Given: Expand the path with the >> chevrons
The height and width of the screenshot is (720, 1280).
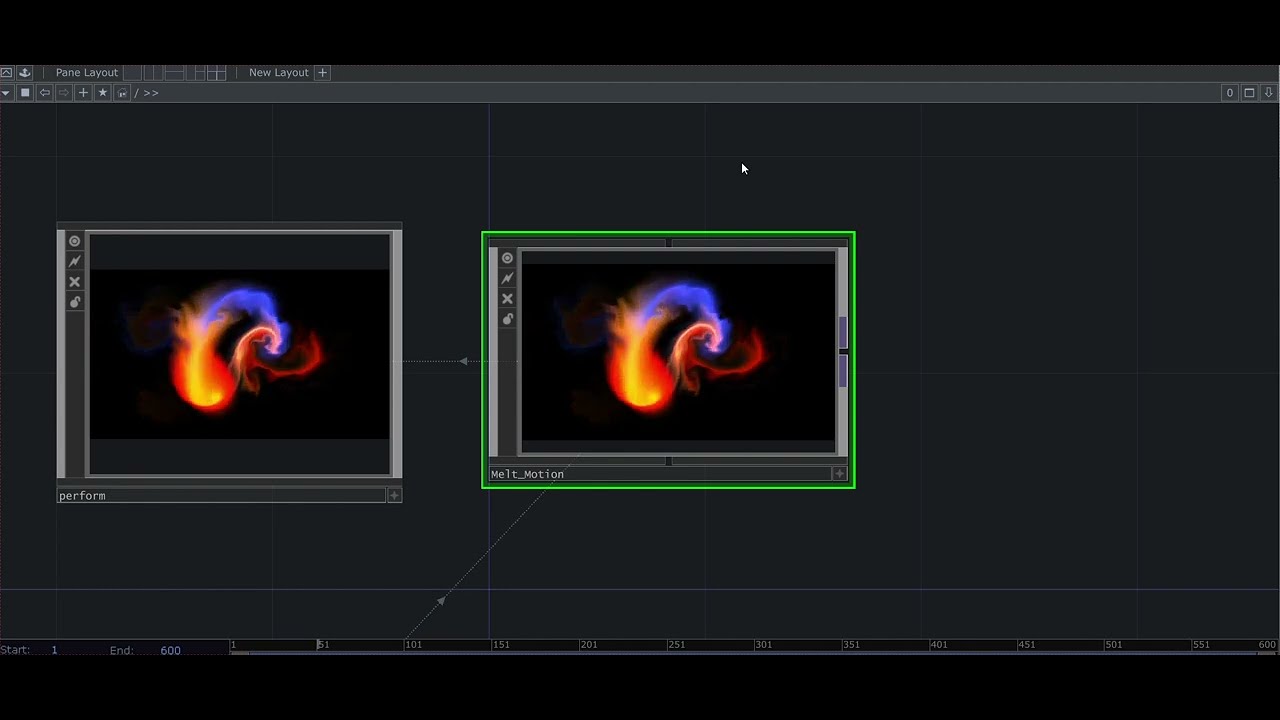Looking at the screenshot, I should 151,93.
